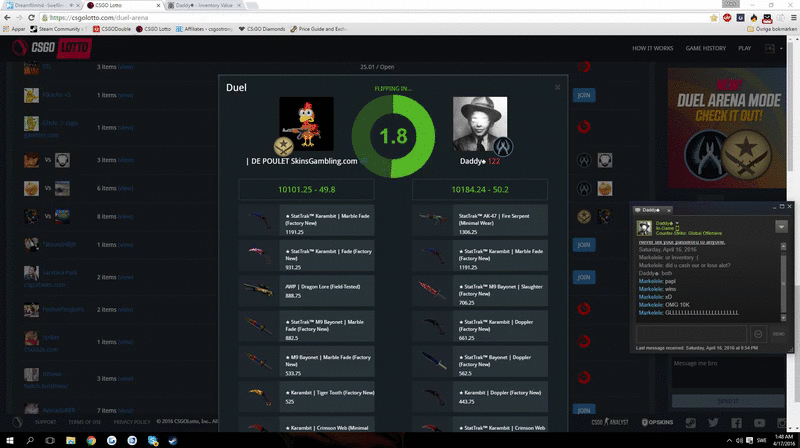Open HOW IT WORKS in site navigation
Screen dimensions: 800x448
(x=653, y=48)
